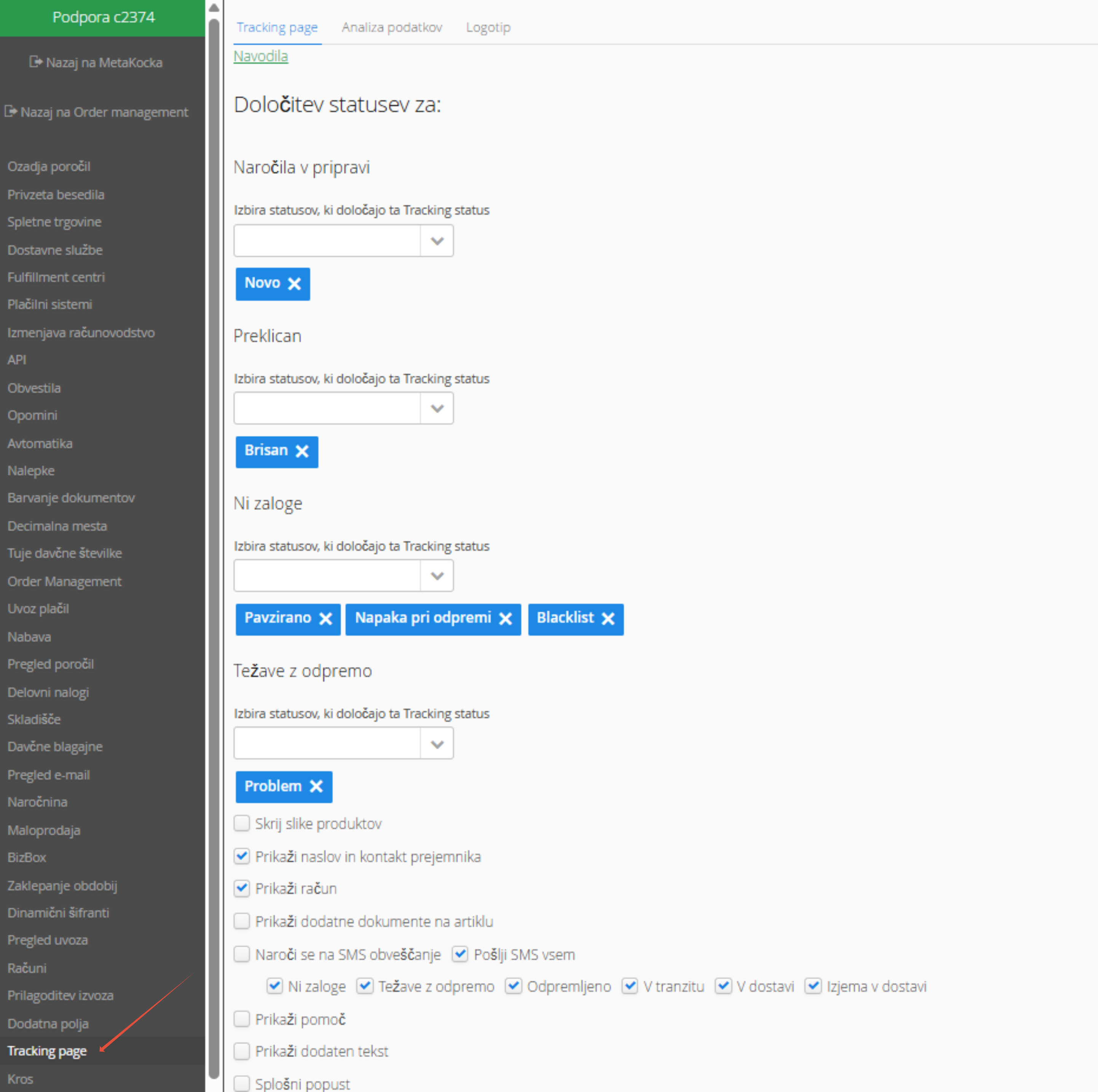Click Nazaj na Order management icon
The height and width of the screenshot is (1092, 1098).
click(x=11, y=112)
